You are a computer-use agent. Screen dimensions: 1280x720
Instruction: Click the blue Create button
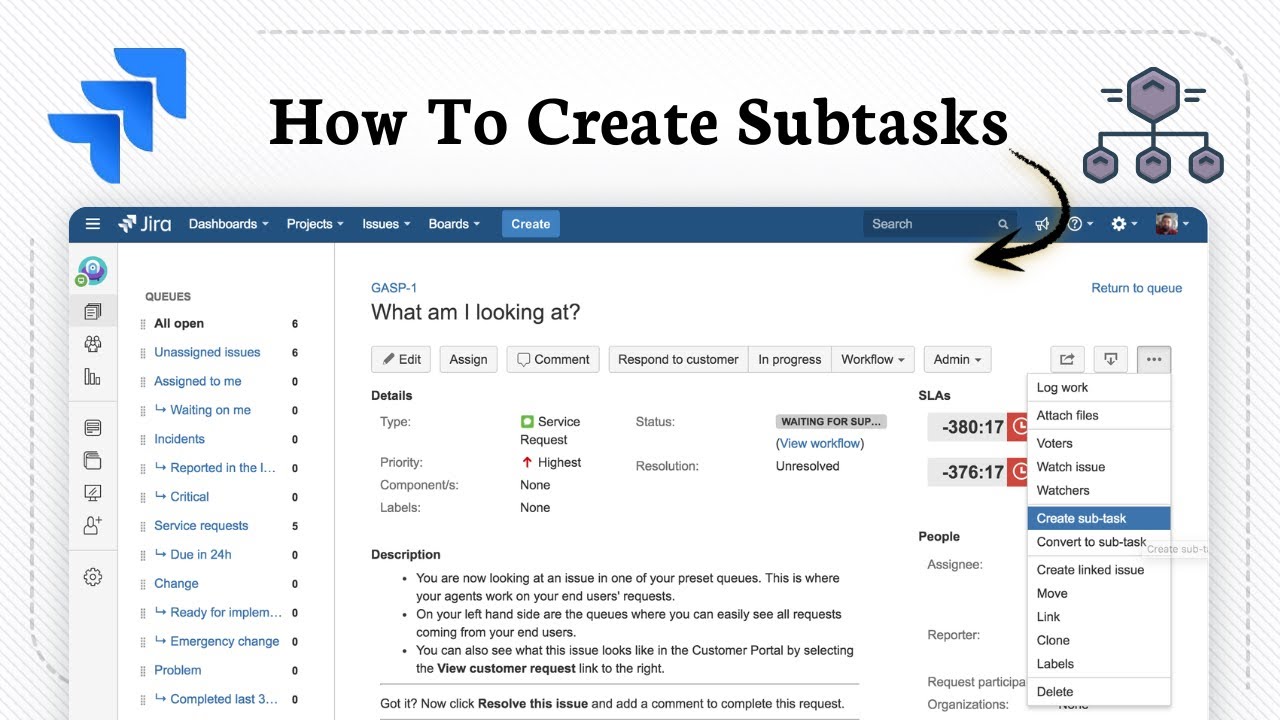click(x=530, y=224)
